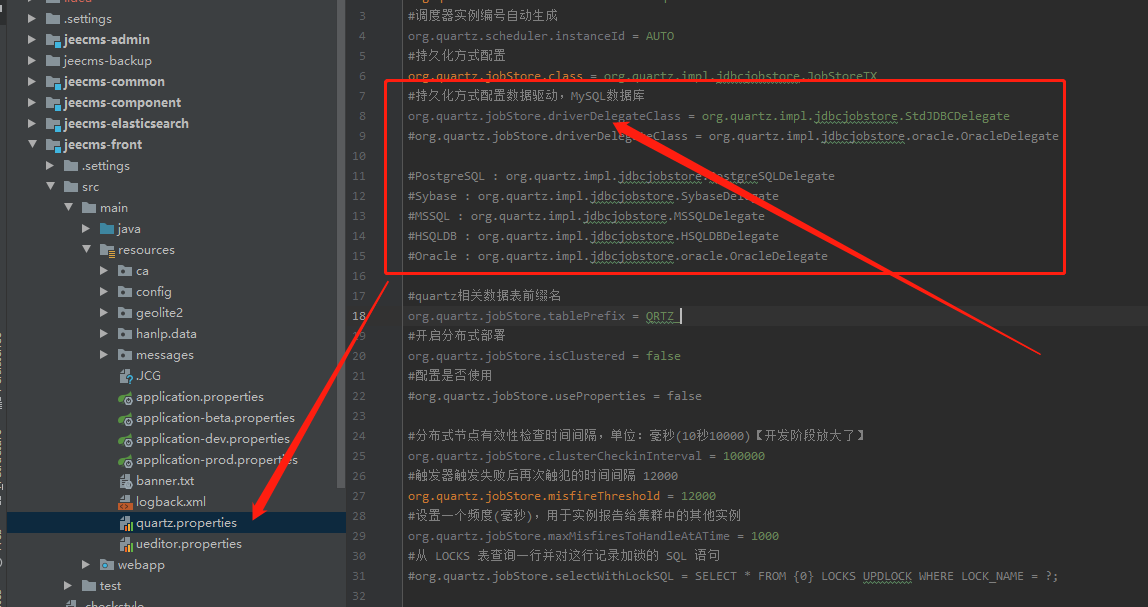Expand the java source folder

pos(86,228)
